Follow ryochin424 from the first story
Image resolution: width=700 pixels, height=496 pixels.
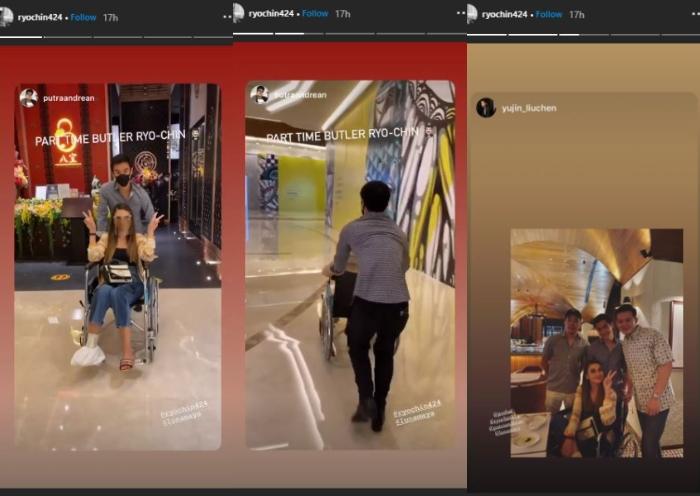click(83, 17)
